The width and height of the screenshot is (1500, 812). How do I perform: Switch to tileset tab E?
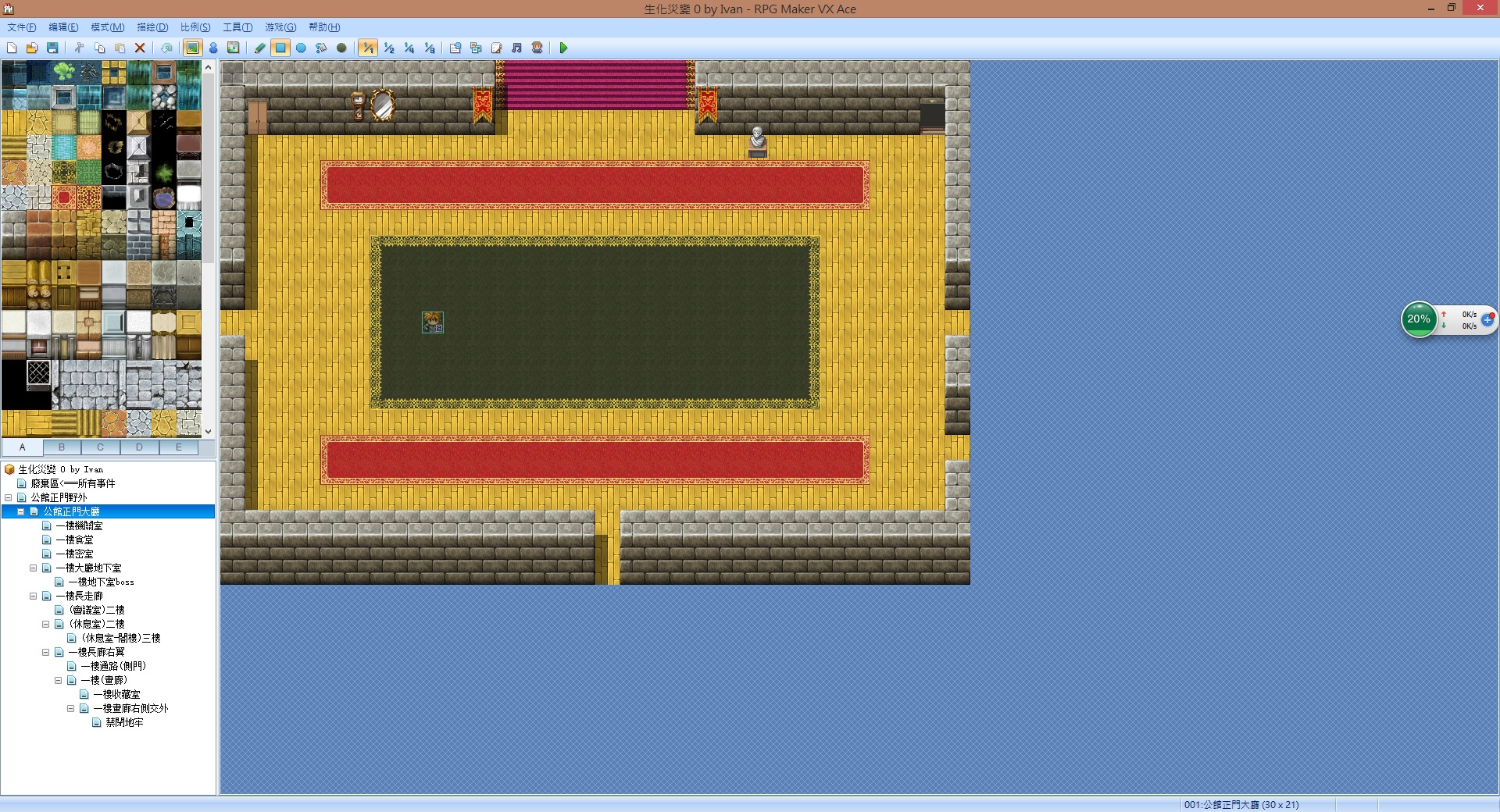tap(179, 447)
